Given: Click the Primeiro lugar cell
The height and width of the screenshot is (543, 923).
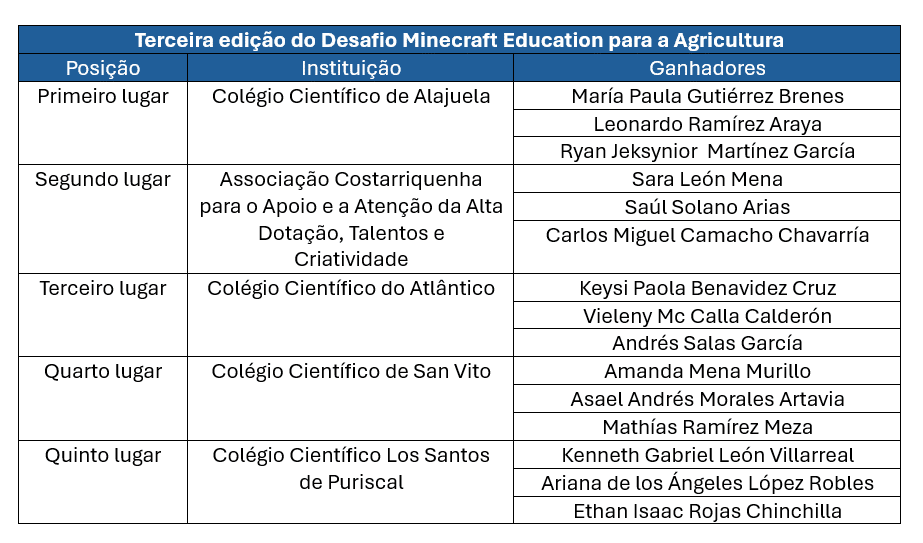Looking at the screenshot, I should coord(103,123).
